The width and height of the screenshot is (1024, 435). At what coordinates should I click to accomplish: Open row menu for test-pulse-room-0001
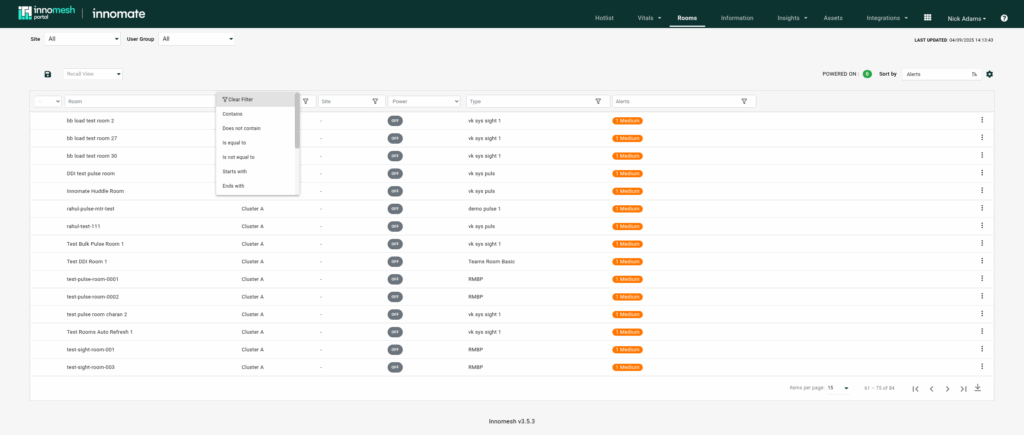982,279
